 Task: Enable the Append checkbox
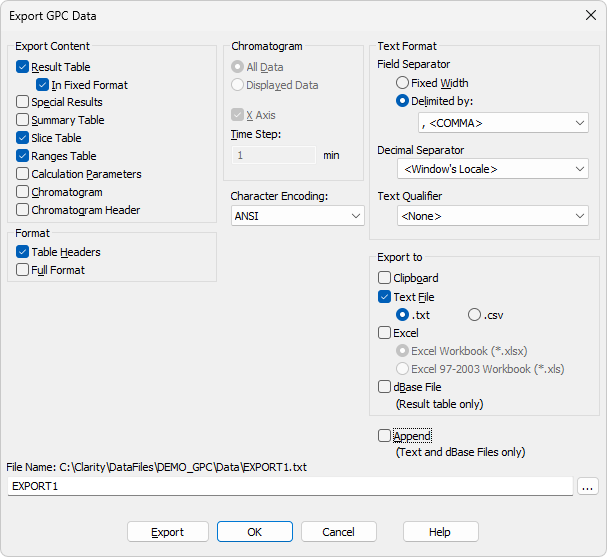pyautogui.click(x=384, y=436)
